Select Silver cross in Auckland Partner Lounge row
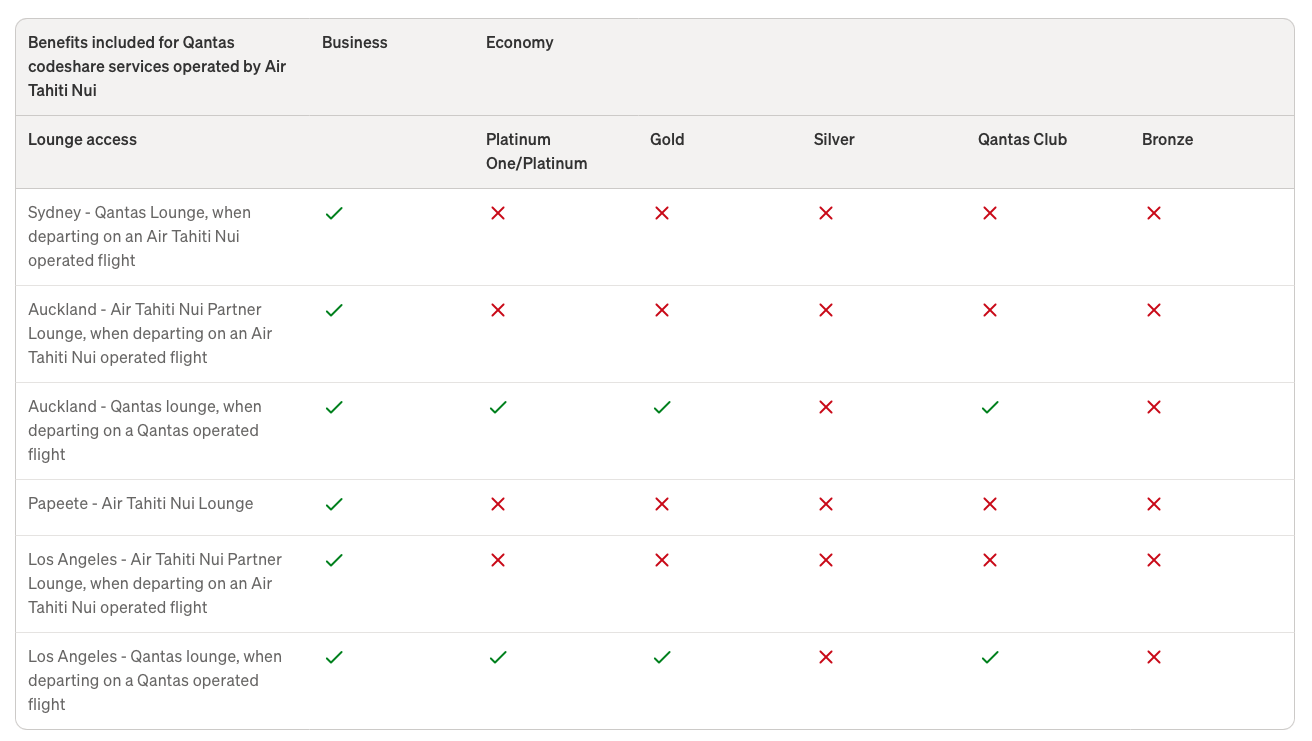This screenshot has width=1312, height=741. pos(826,310)
